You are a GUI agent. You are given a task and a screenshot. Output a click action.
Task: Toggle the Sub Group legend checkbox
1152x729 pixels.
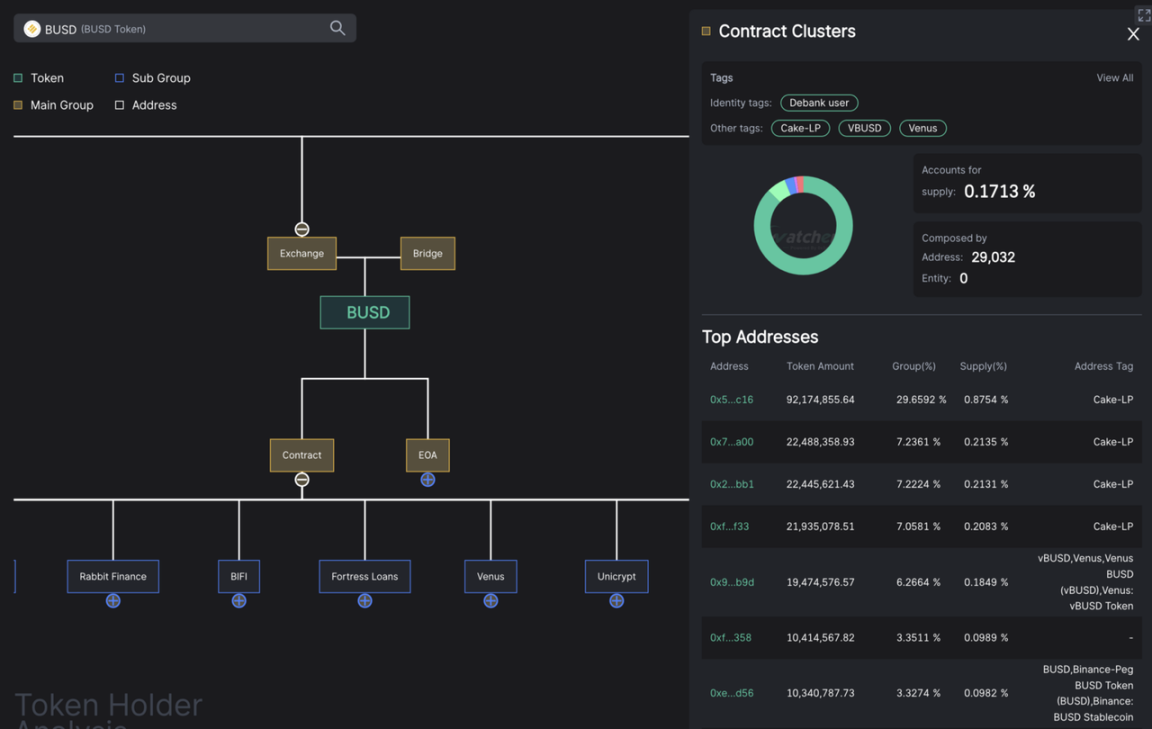pos(120,78)
